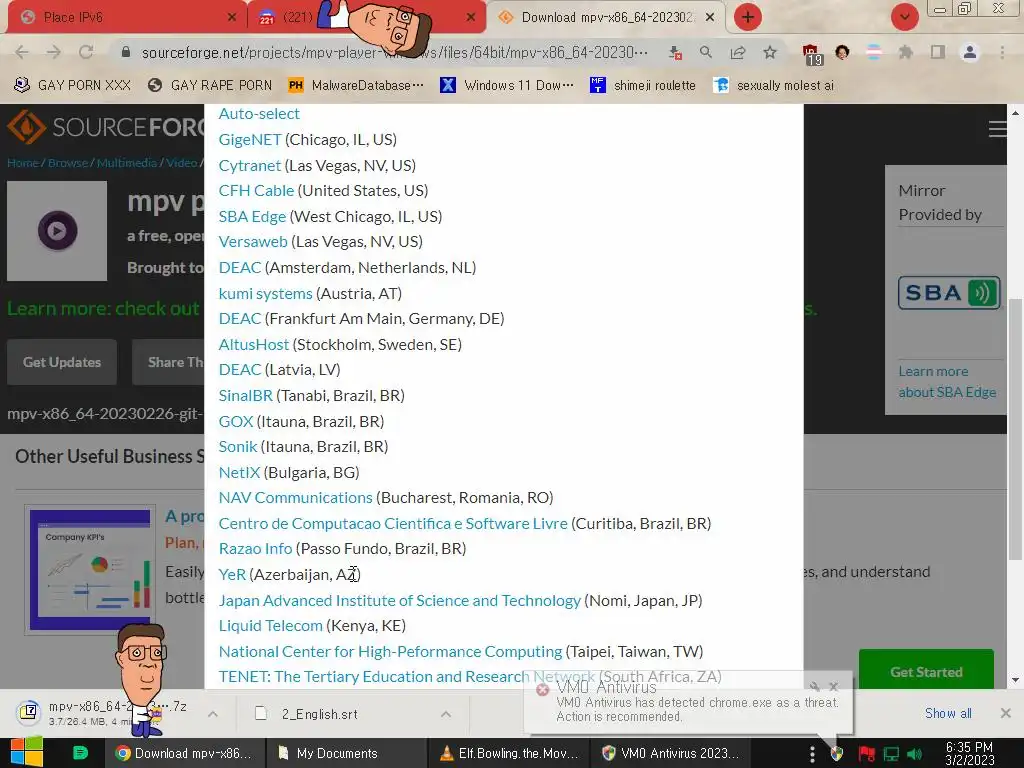Image resolution: width=1024 pixels, height=768 pixels.
Task: Click the address bar URL field
Action: pyautogui.click(x=394, y=52)
